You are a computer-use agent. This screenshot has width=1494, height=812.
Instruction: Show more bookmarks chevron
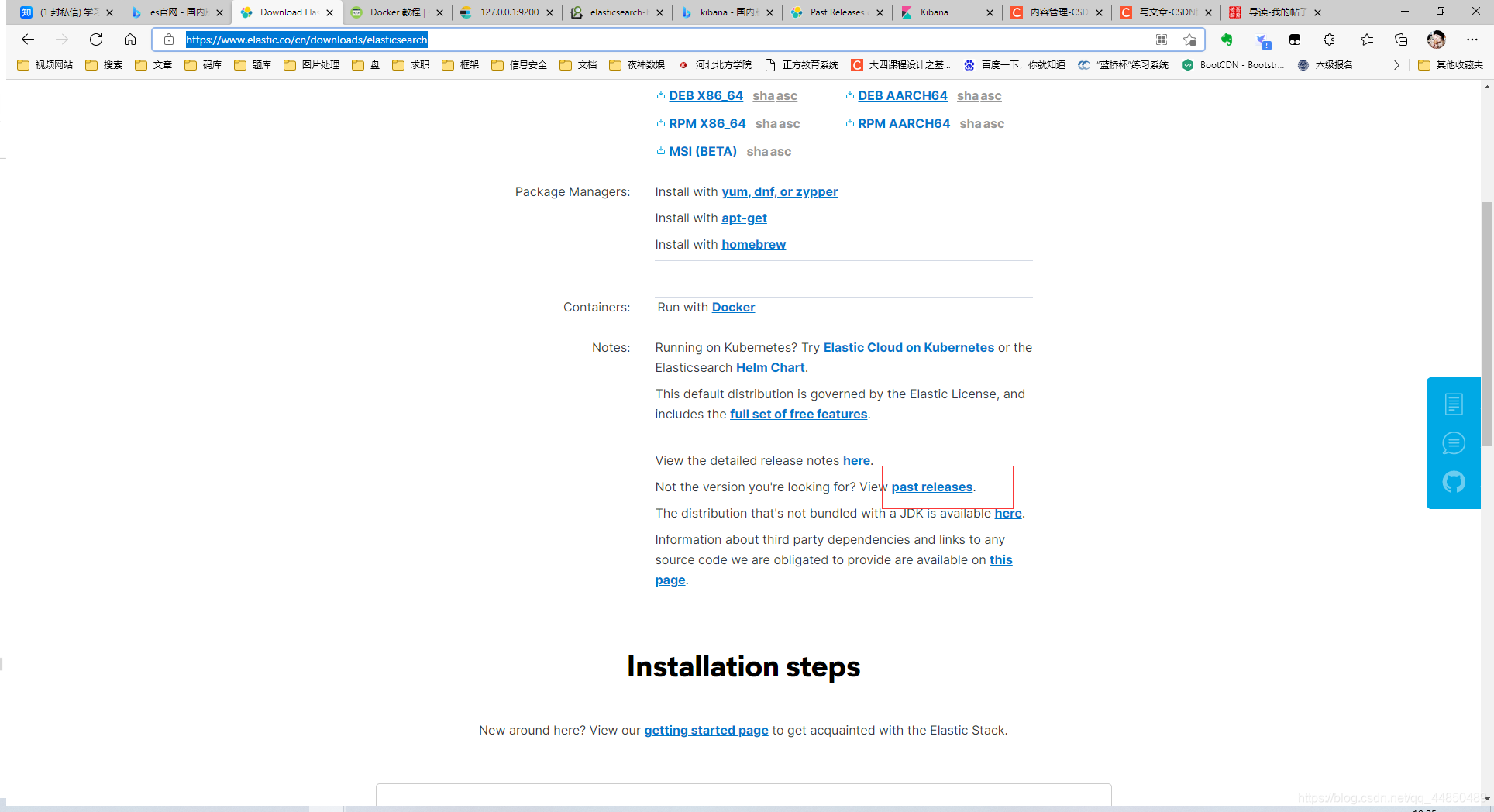[x=1396, y=65]
